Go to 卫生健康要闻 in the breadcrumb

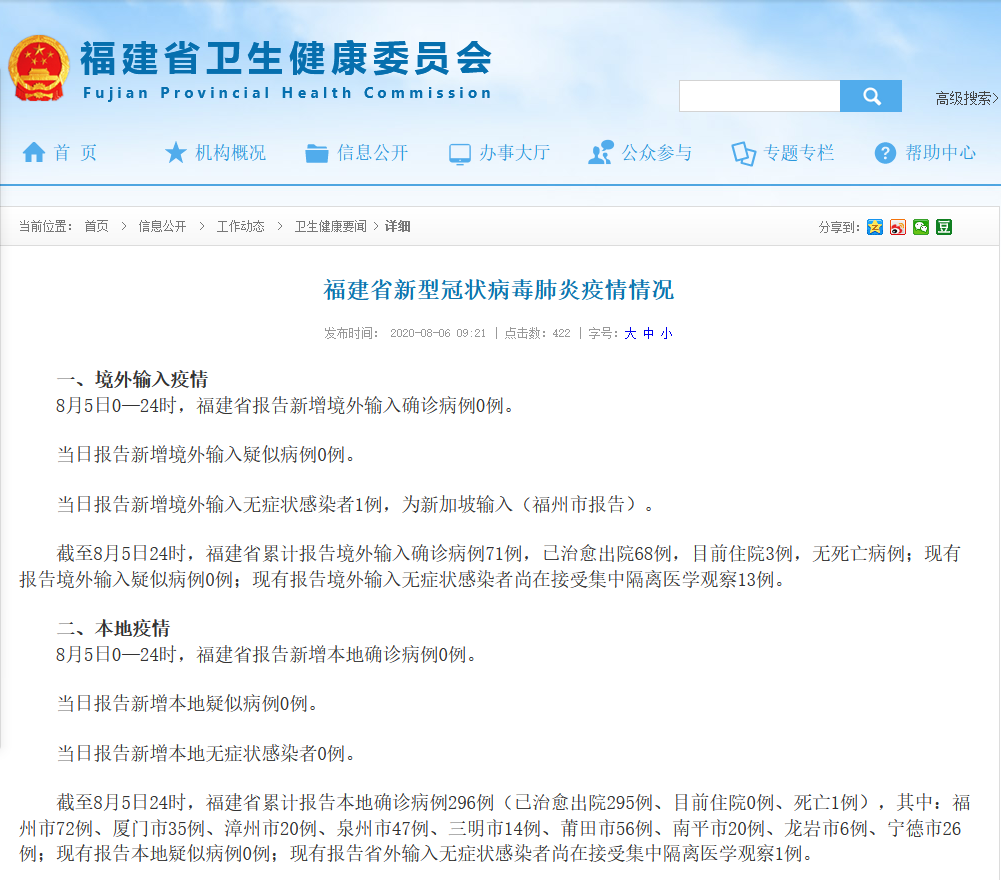330,227
